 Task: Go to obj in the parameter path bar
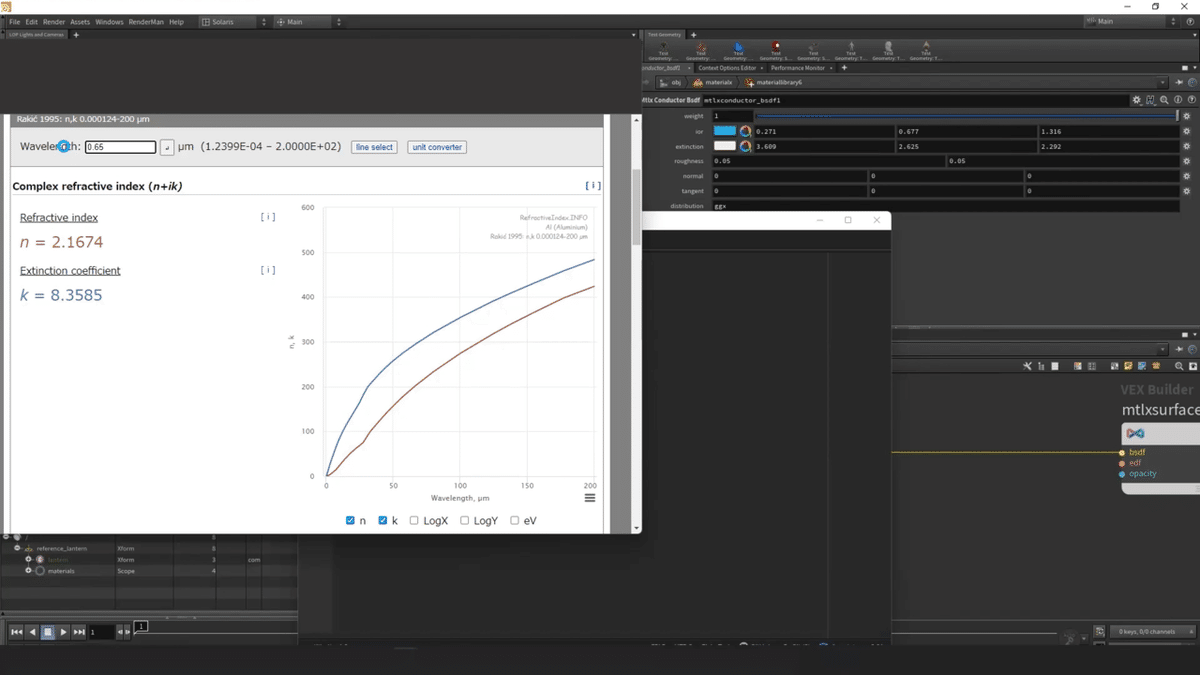(669, 82)
